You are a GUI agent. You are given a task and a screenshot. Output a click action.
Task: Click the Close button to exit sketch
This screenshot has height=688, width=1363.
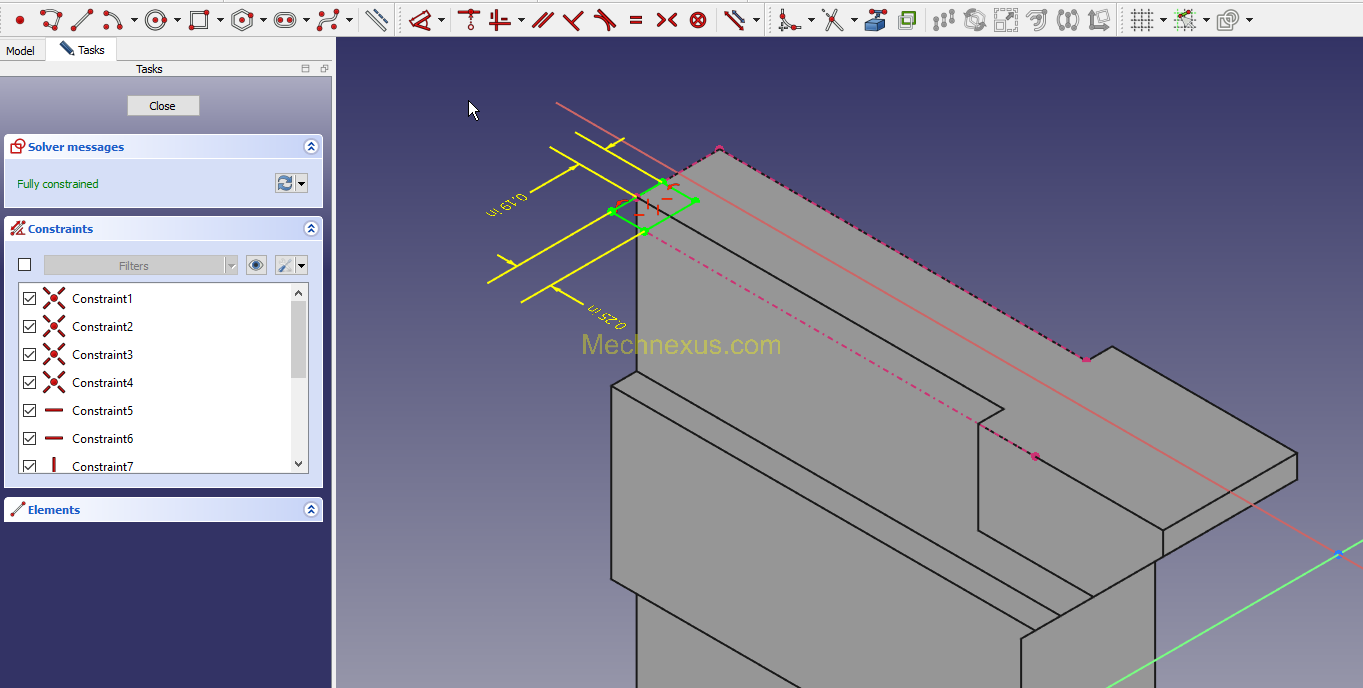[x=162, y=106]
